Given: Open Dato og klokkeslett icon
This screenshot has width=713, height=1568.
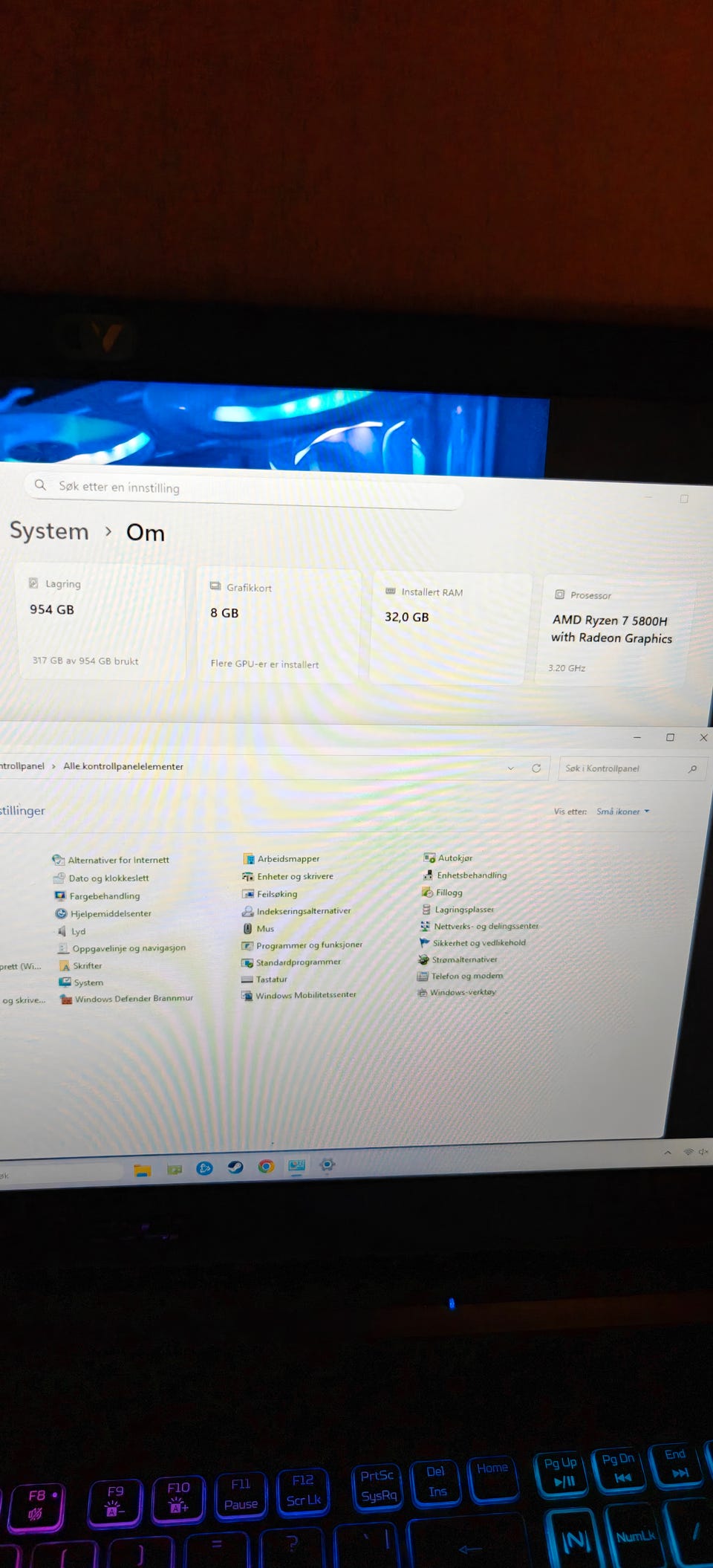Looking at the screenshot, I should (59, 878).
